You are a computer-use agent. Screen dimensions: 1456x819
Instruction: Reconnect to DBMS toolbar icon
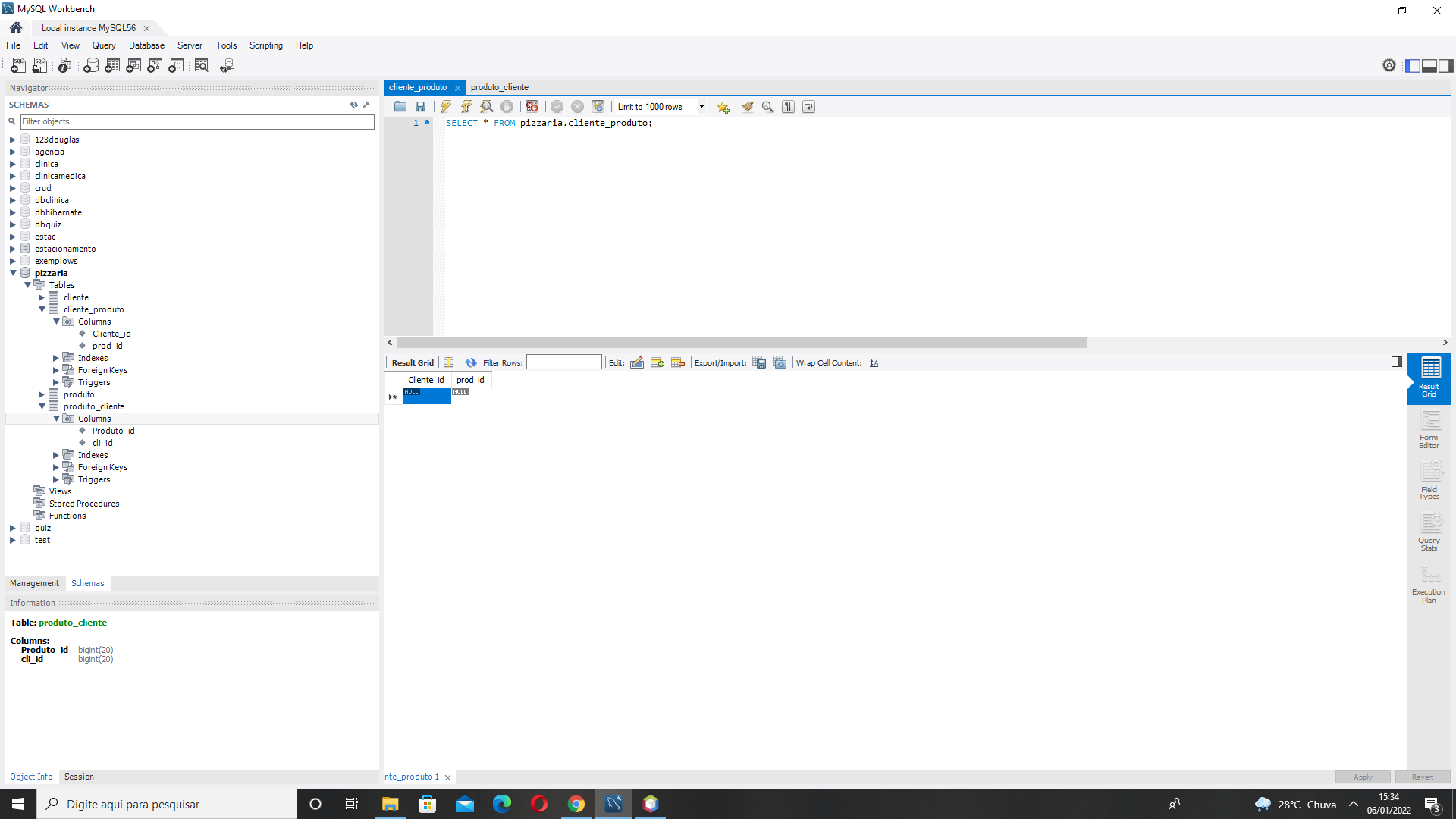(x=227, y=66)
